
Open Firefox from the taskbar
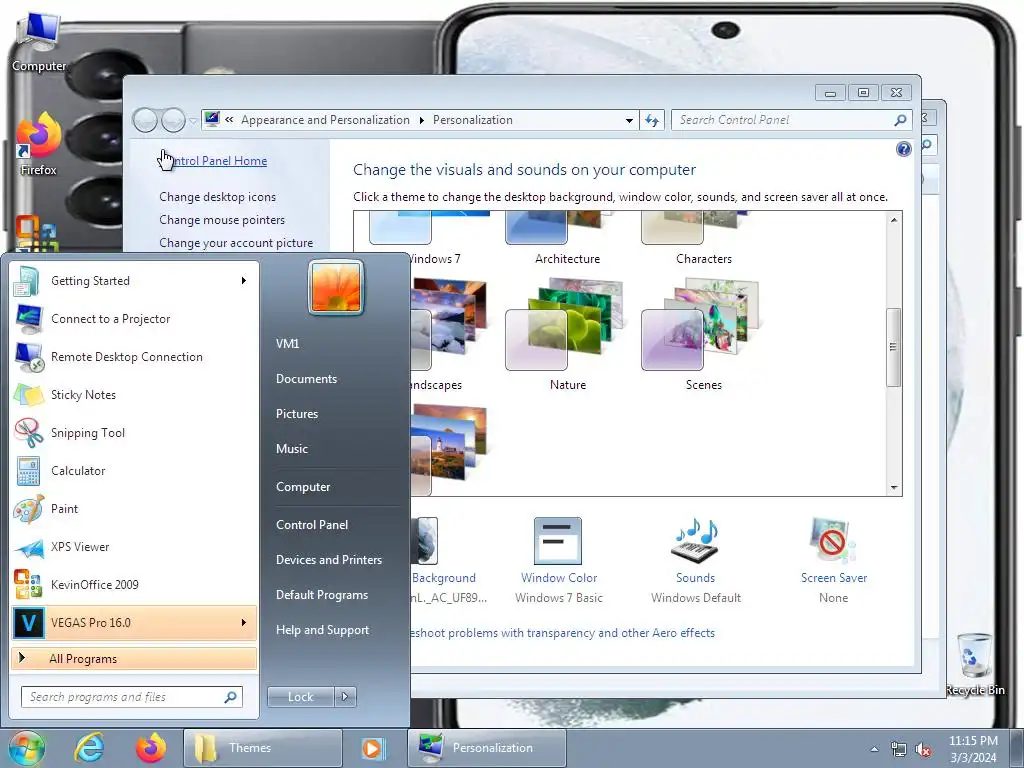(x=151, y=748)
